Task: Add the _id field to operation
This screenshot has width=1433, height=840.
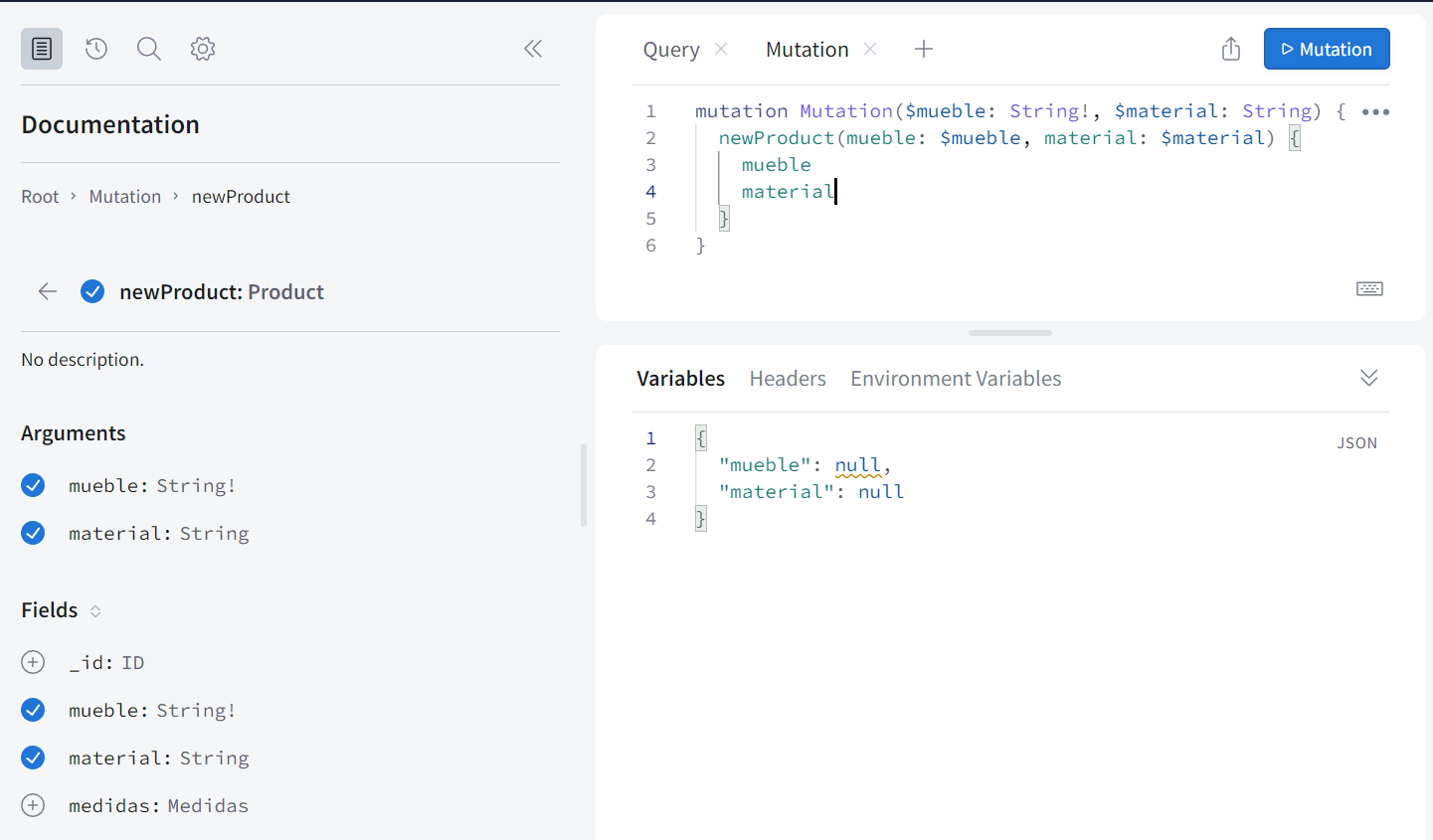Action: 33,662
